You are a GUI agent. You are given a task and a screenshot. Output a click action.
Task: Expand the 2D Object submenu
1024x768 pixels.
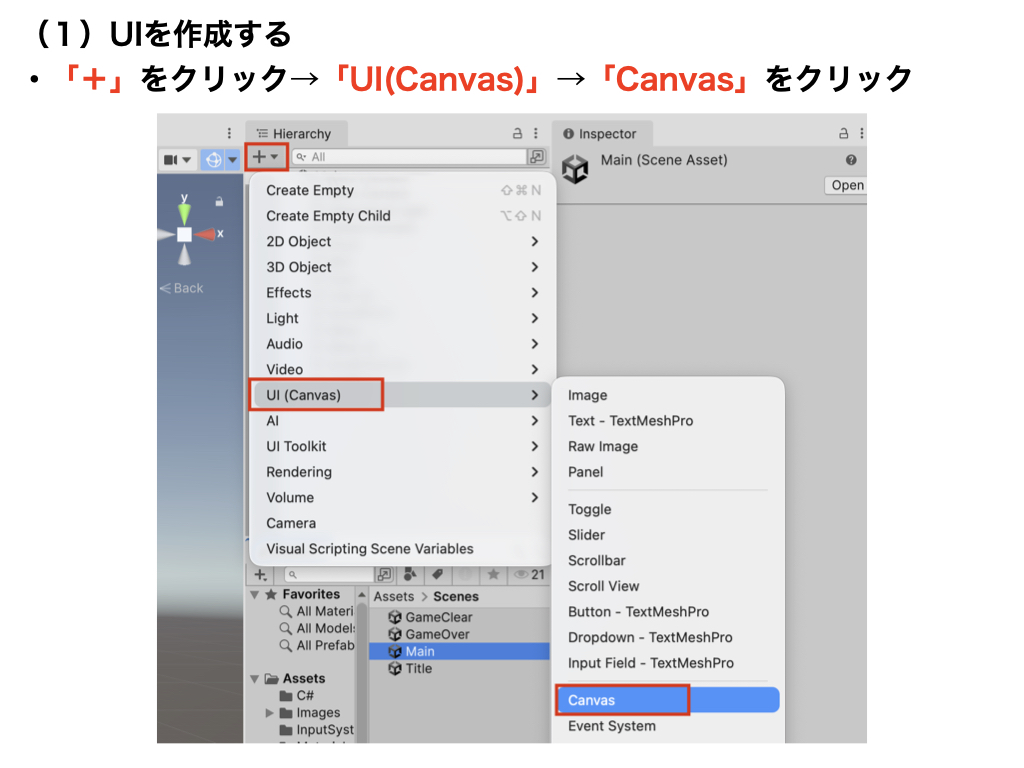point(400,241)
